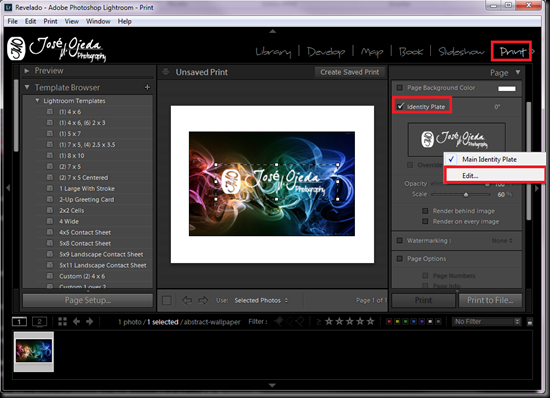
Task: Click identity plate preview box in Page panel
Action: coord(456,139)
